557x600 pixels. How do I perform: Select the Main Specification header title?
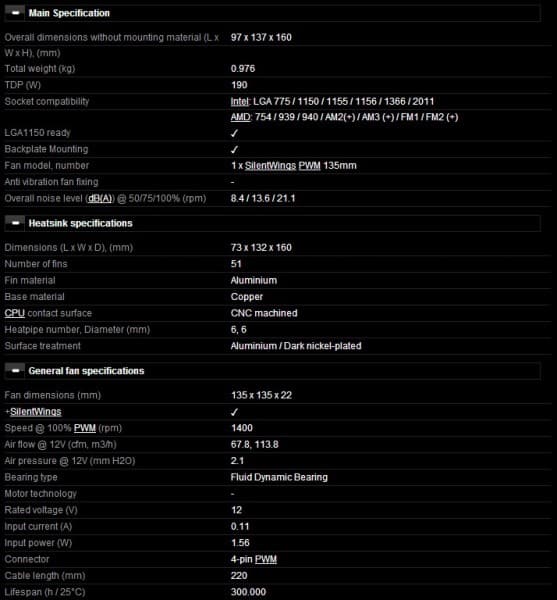[69, 13]
